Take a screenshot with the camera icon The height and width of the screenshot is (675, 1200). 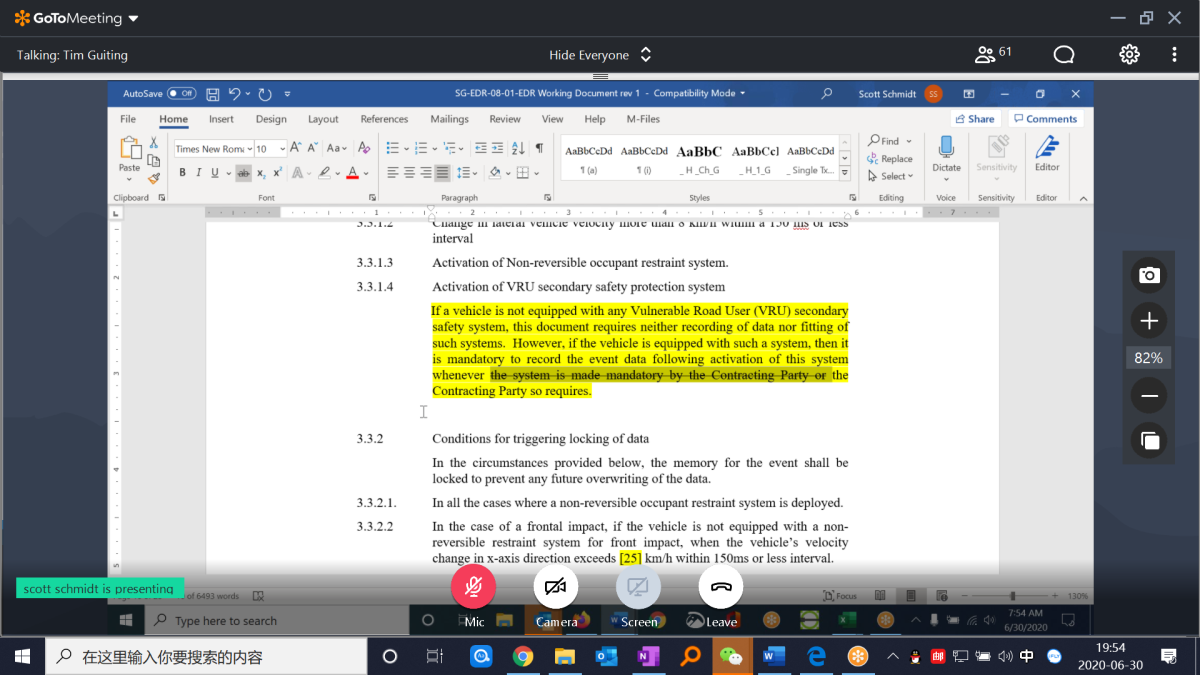(x=1149, y=275)
